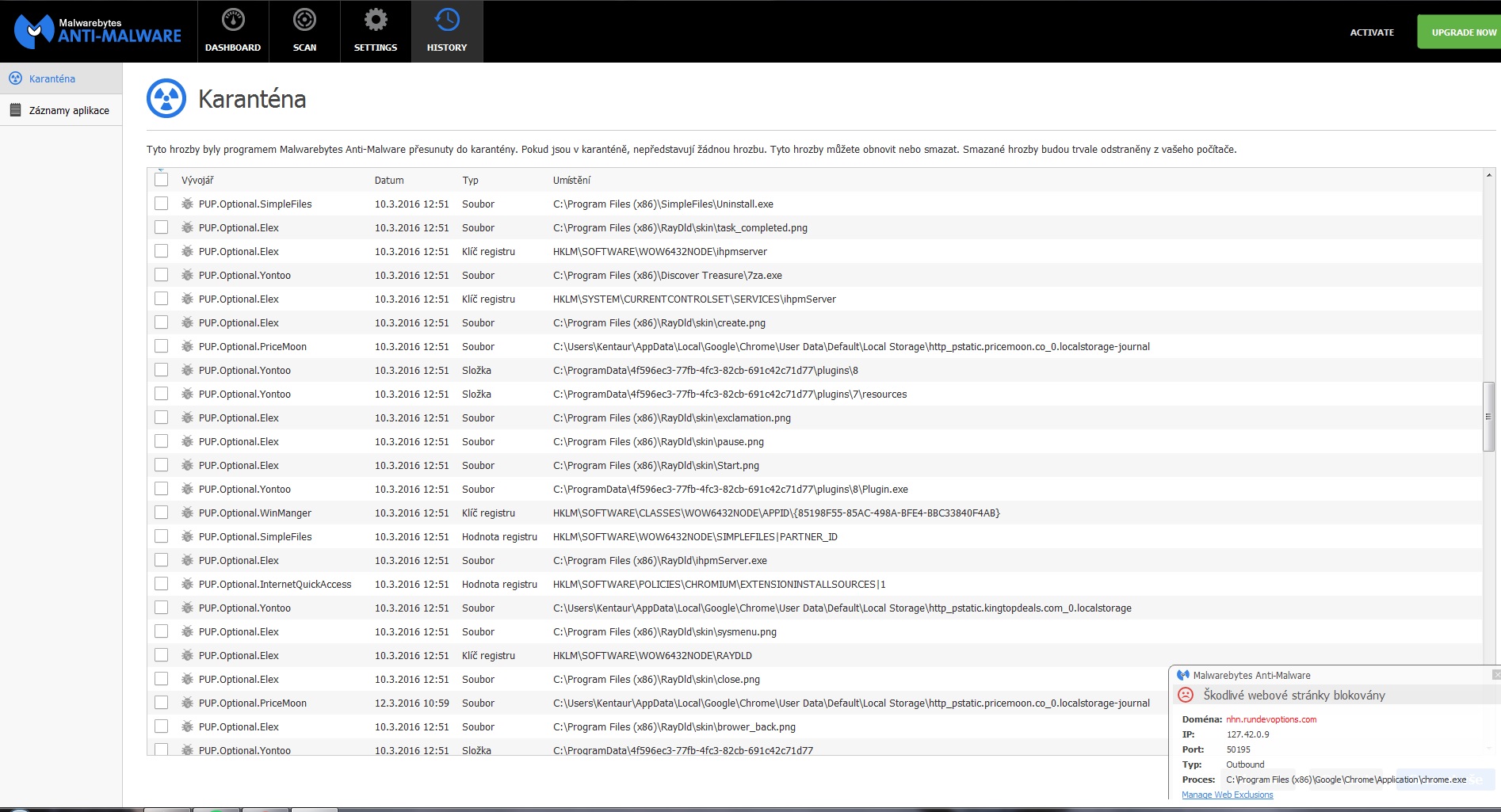Select PUP.Optional.InternetQuickAccess entry name
Viewport: 1501px width, 812px height.
pos(275,584)
